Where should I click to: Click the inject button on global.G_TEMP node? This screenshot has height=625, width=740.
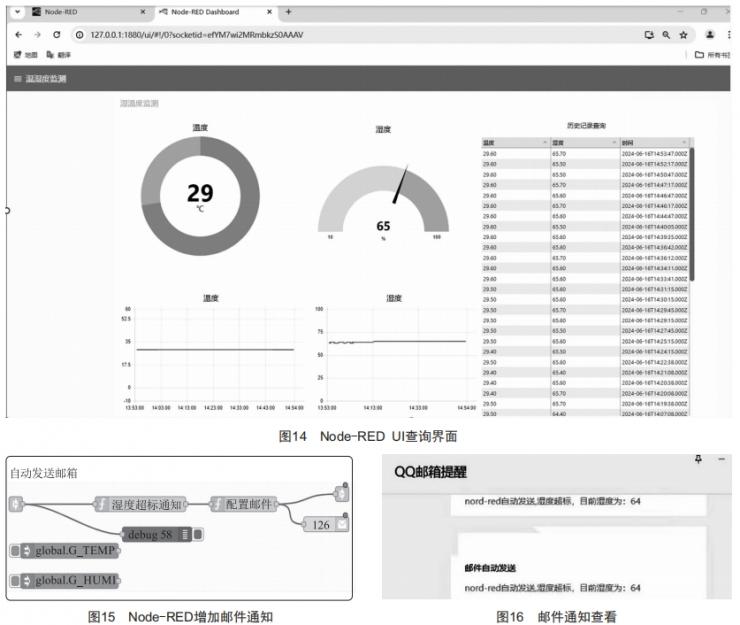[x=15, y=550]
